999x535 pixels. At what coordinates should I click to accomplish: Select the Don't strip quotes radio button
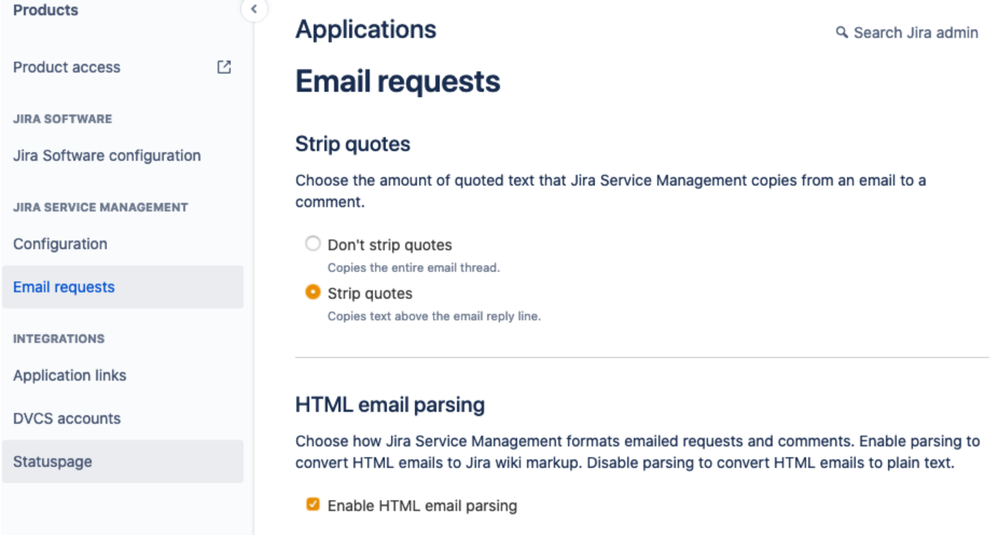(313, 243)
